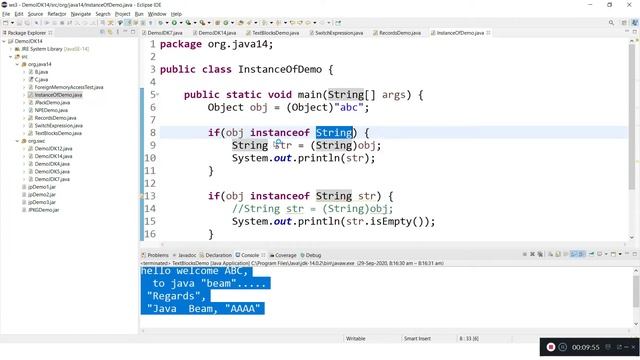Click the Coverage launch toolbar icon
Viewport: 640px width, 360px height.
coord(188,23)
